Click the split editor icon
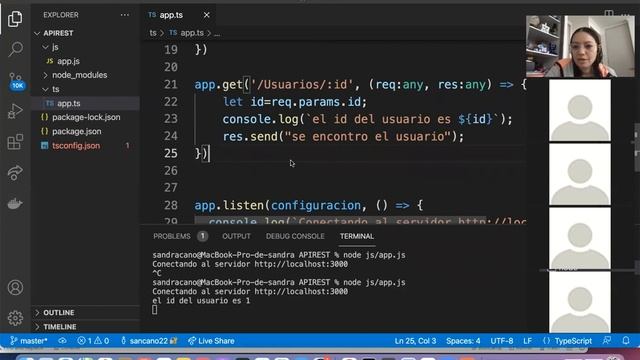Image resolution: width=640 pixels, height=360 pixels. (609, 14)
